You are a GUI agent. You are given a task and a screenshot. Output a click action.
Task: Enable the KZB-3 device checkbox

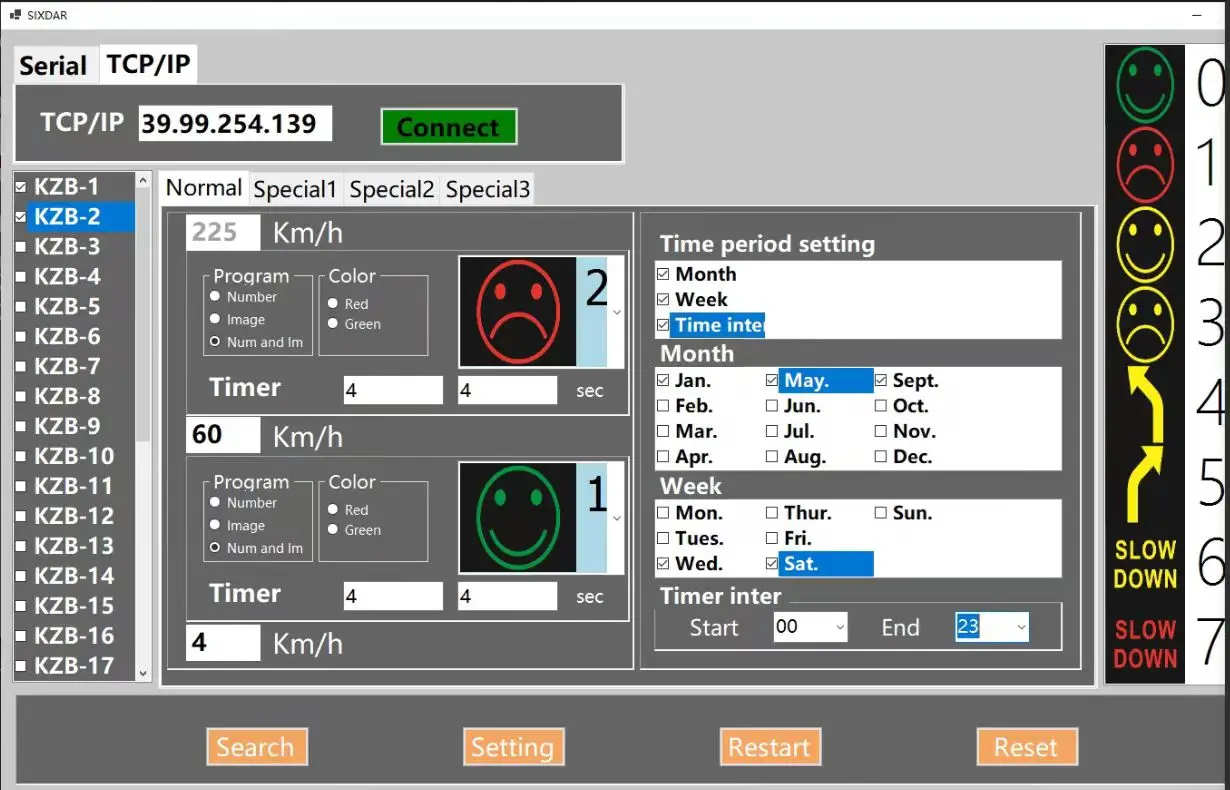tap(21, 247)
